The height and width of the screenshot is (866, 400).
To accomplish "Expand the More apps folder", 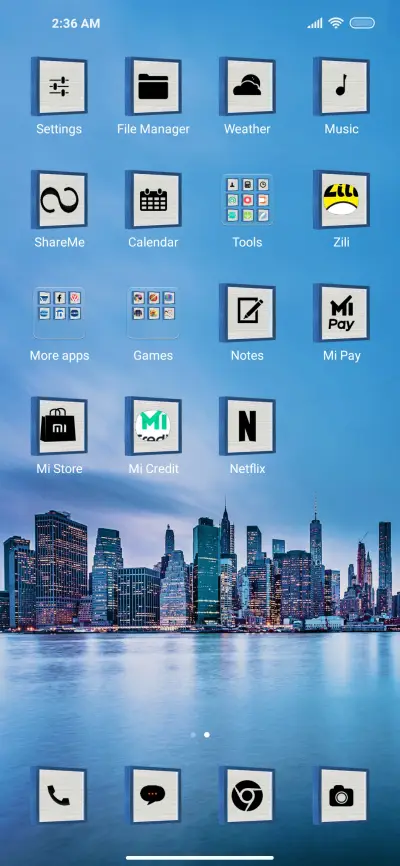I will click(x=59, y=313).
